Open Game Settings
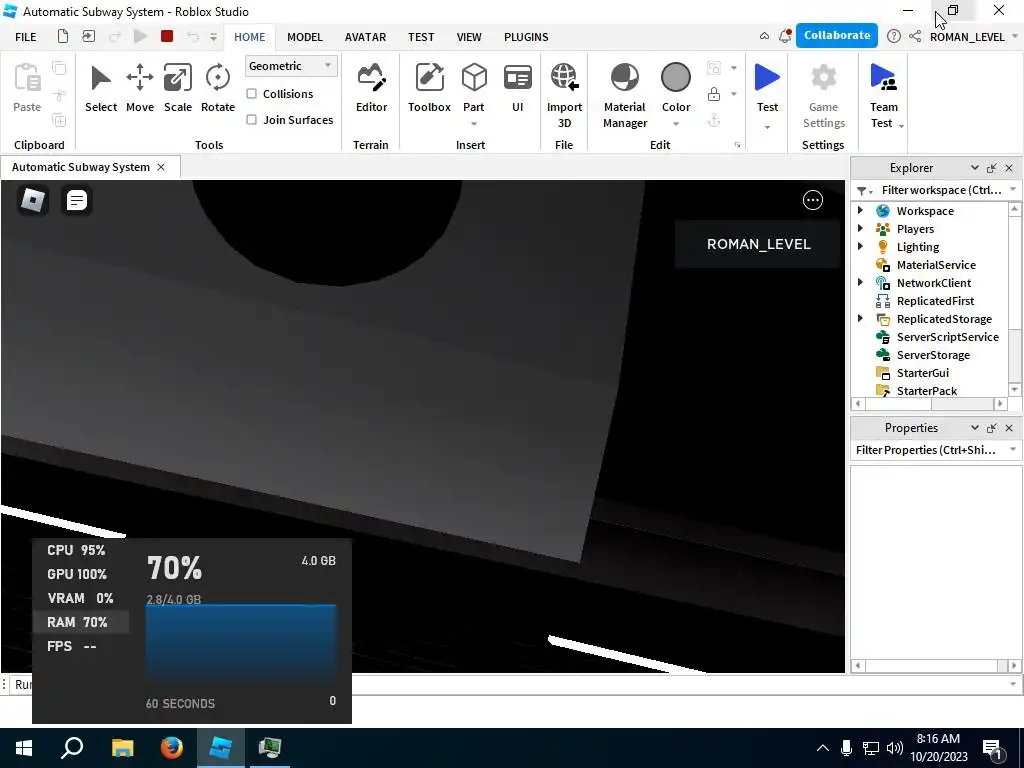1024x768 pixels. point(824,96)
